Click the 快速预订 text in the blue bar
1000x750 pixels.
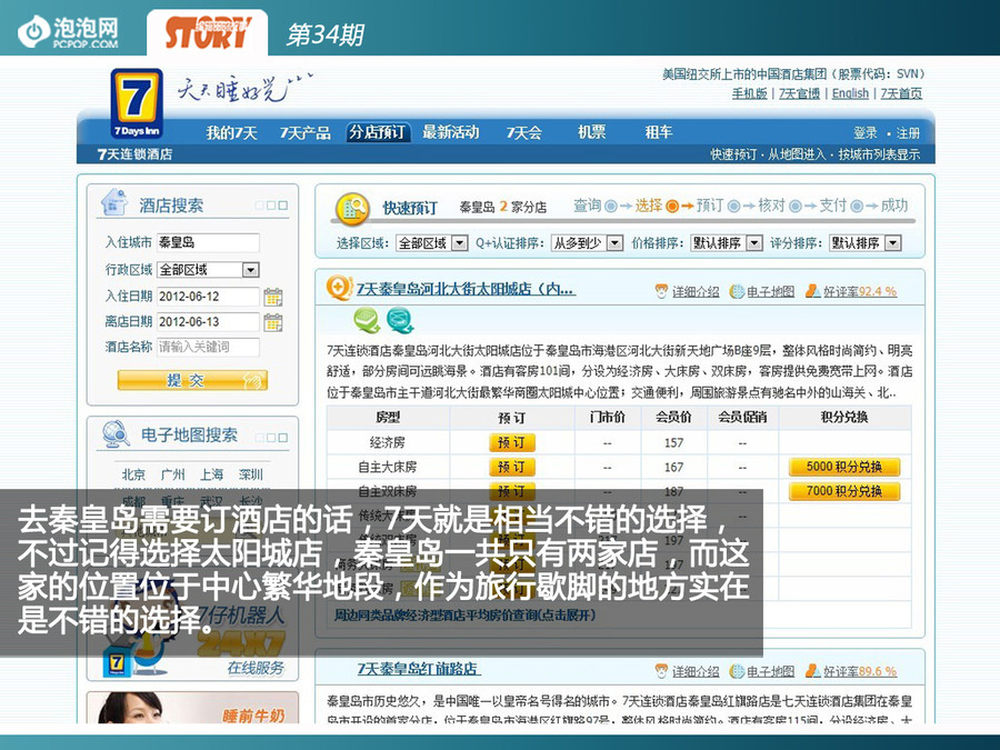point(733,154)
